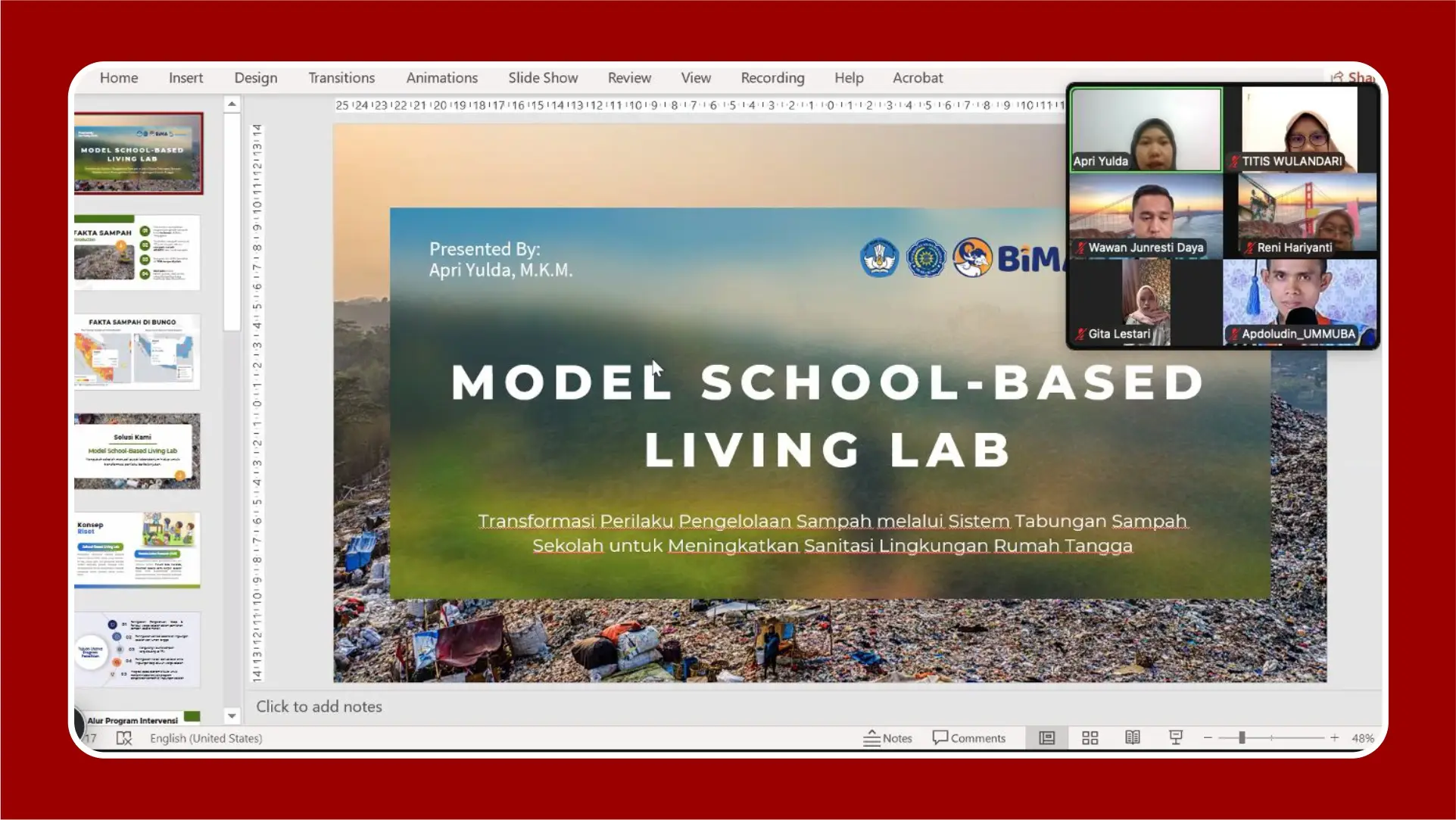Switch to the Design tab
The image size is (1456, 820).
coord(255,78)
